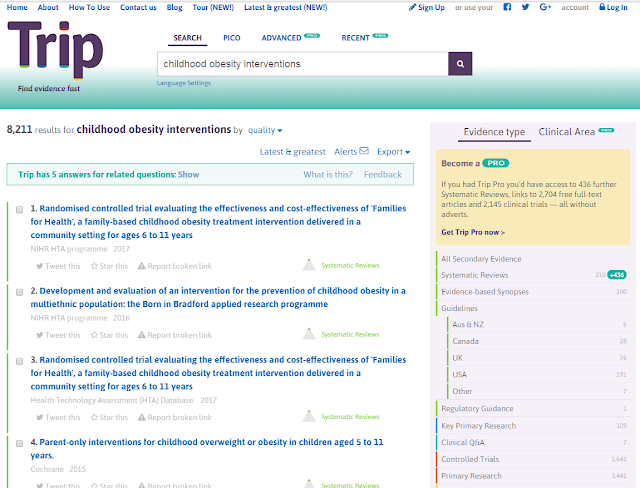640x488 pixels.
Task: Select the Evidence type tab
Action: [x=494, y=132]
